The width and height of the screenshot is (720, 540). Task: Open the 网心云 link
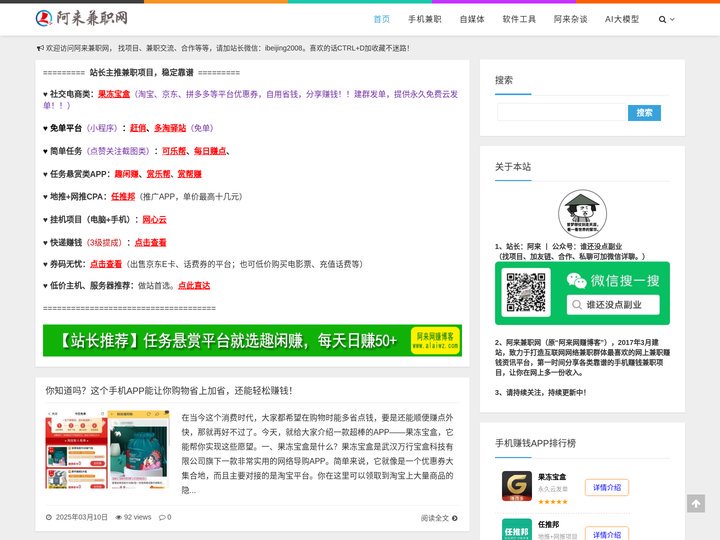[154, 219]
